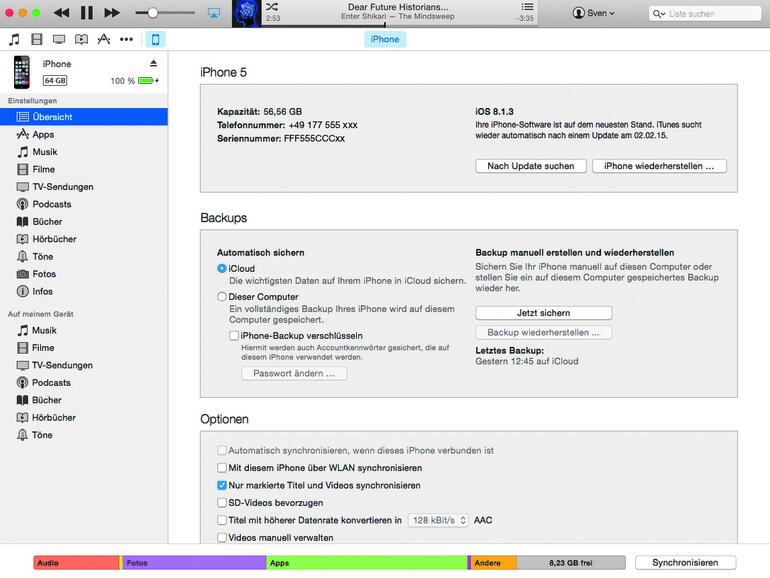Enable SD-Videos bevorzugen checkbox
This screenshot has width=770, height=578.
point(221,503)
